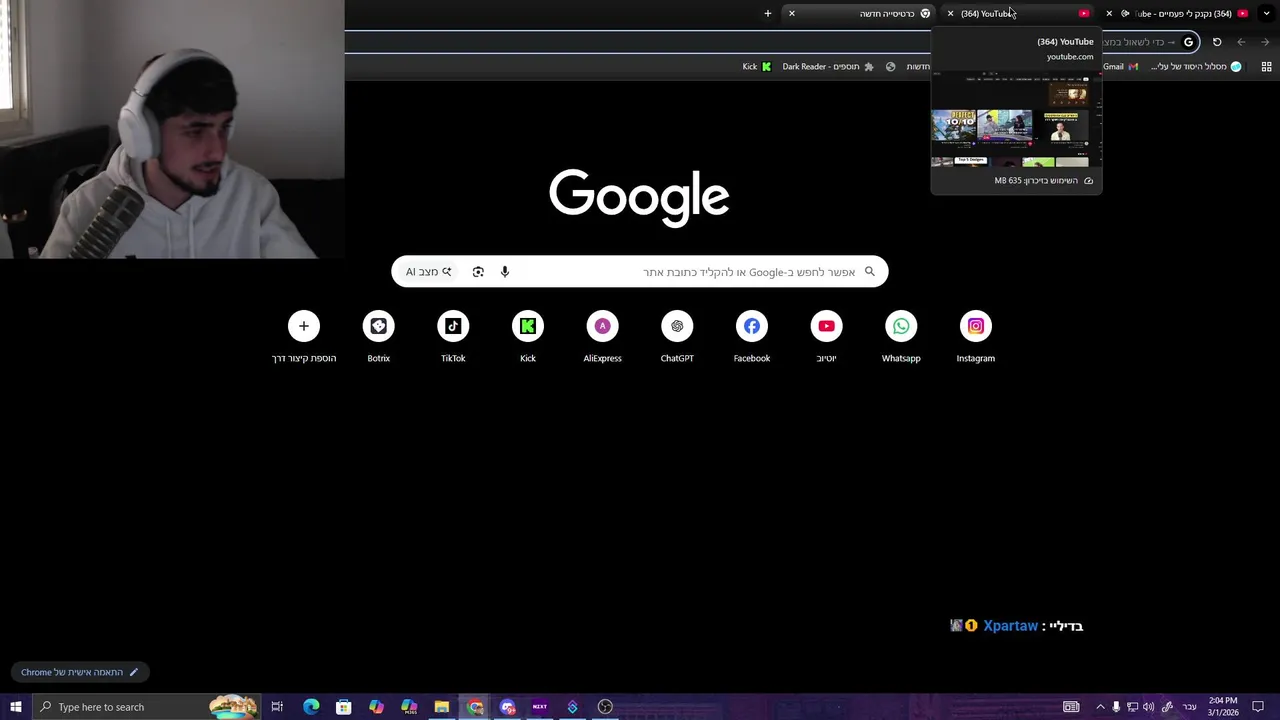Open OBS Studio from the taskbar
Image resolution: width=1280 pixels, height=720 pixels.
tap(605, 707)
